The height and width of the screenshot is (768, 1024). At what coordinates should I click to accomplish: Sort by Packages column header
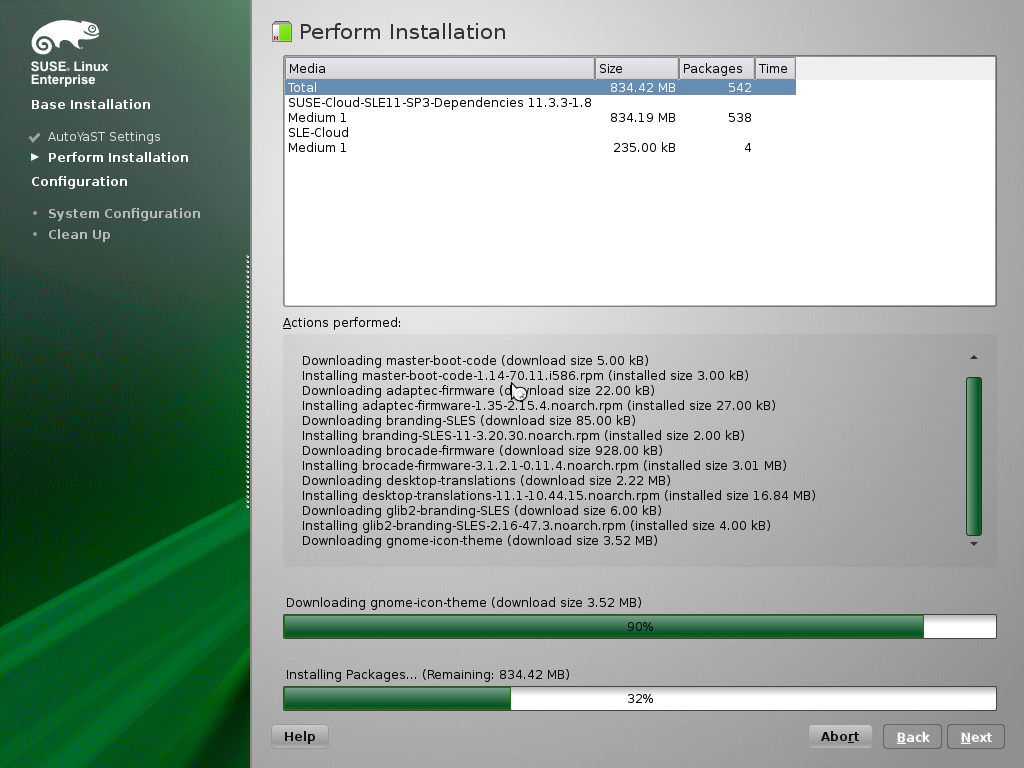(716, 69)
